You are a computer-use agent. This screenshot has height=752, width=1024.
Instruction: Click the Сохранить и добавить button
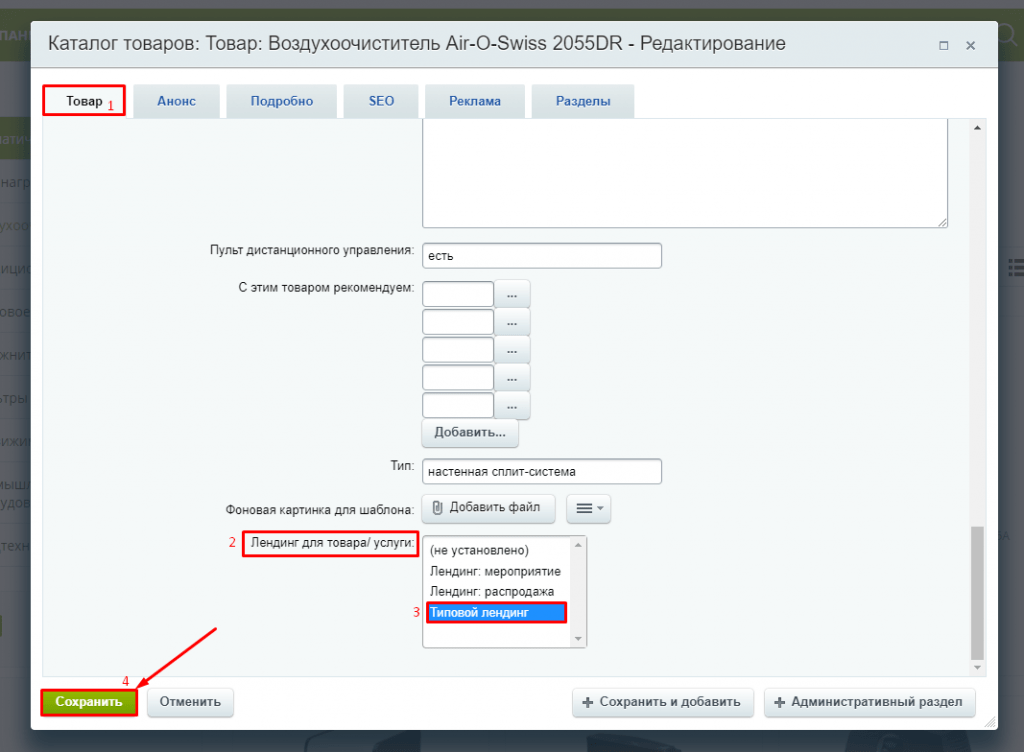662,702
